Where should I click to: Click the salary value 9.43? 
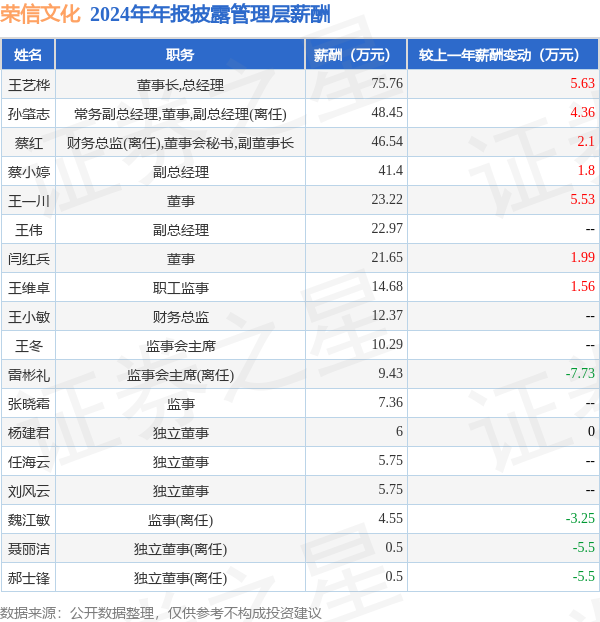(x=390, y=373)
